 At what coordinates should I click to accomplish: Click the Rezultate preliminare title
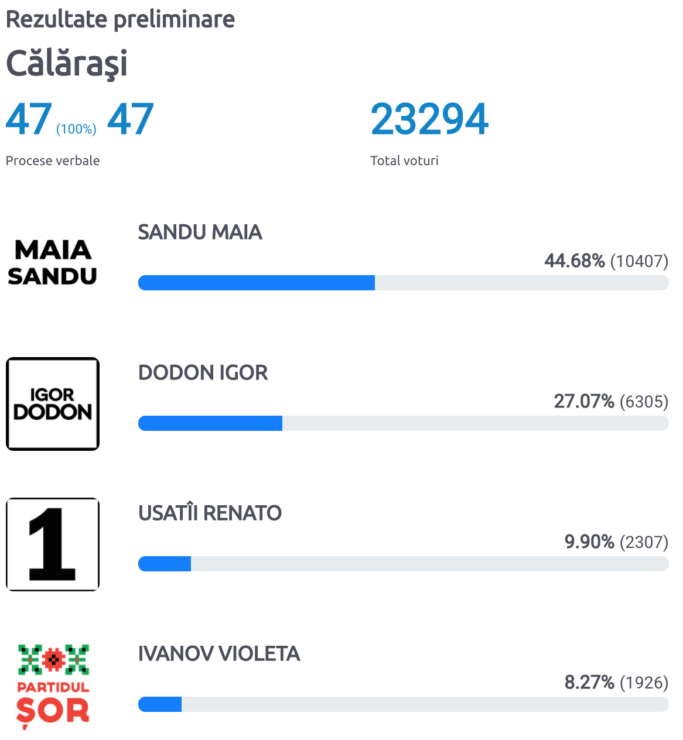tap(120, 20)
